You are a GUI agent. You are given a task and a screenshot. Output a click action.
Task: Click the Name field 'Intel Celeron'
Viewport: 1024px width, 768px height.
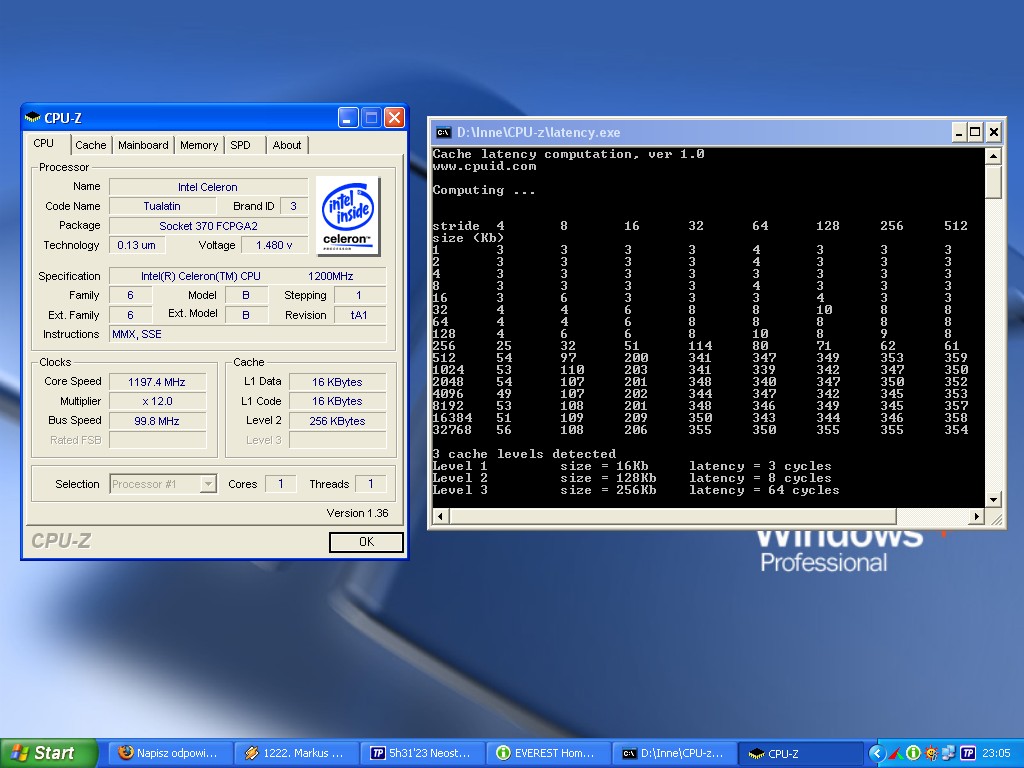click(x=208, y=187)
